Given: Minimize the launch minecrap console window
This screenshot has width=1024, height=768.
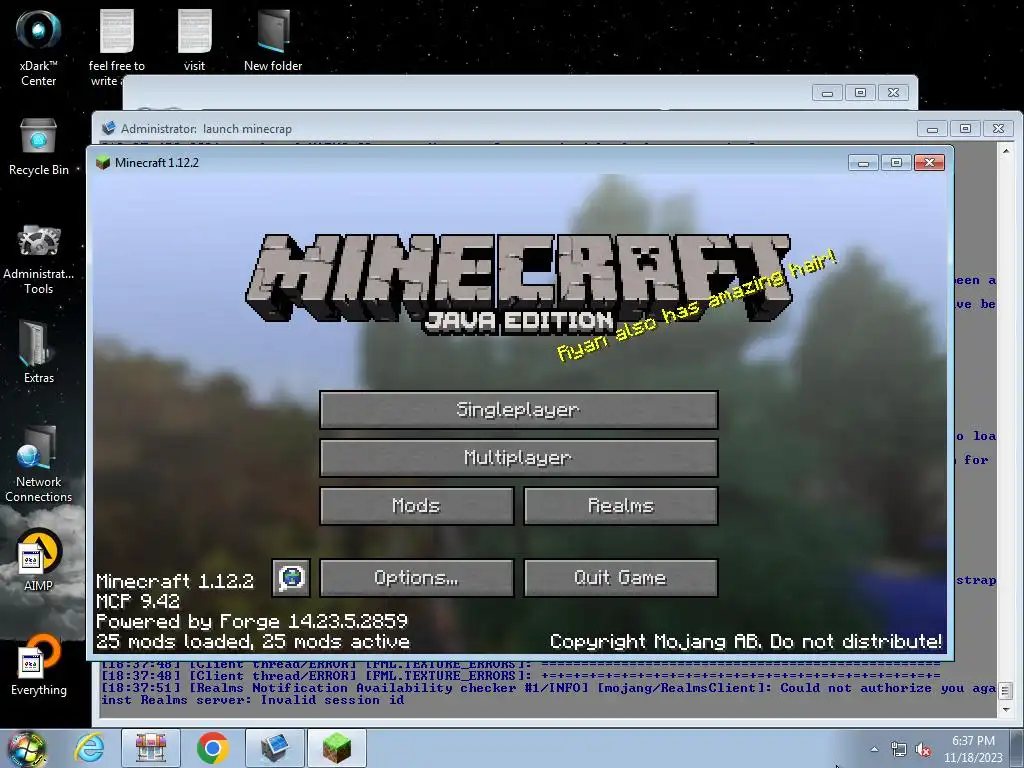Looking at the screenshot, I should 933,129.
